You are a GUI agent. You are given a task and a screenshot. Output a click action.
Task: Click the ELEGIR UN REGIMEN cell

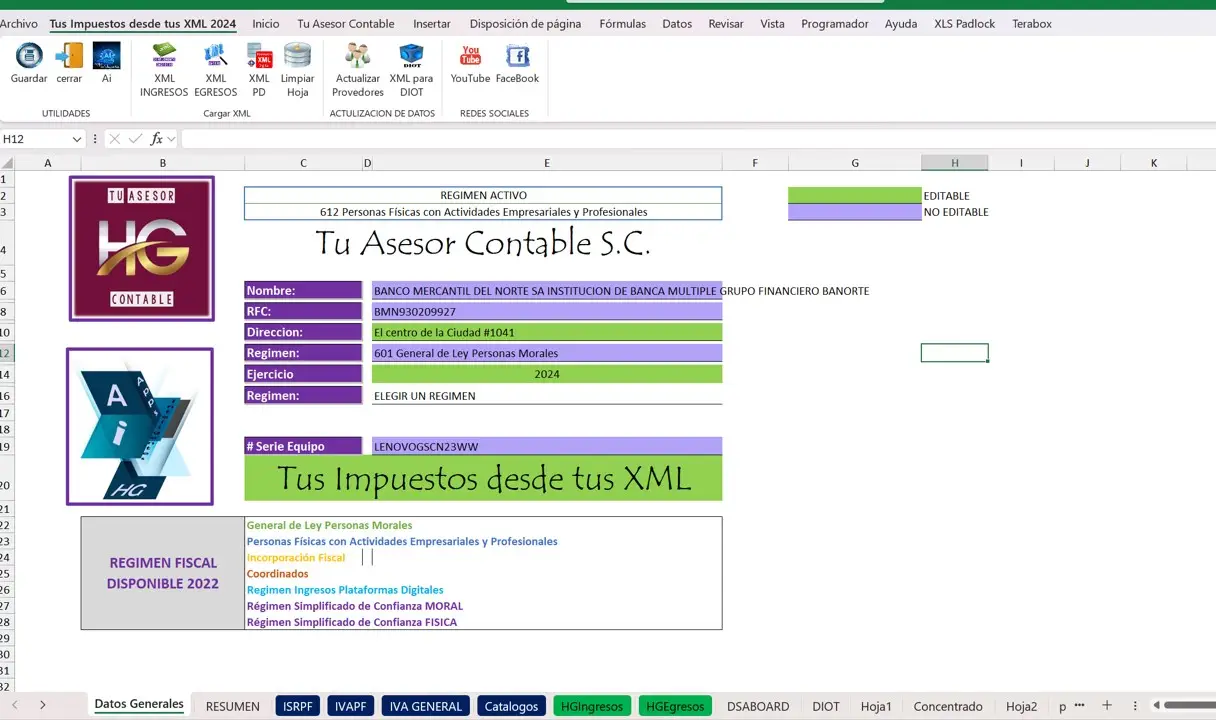click(x=547, y=395)
